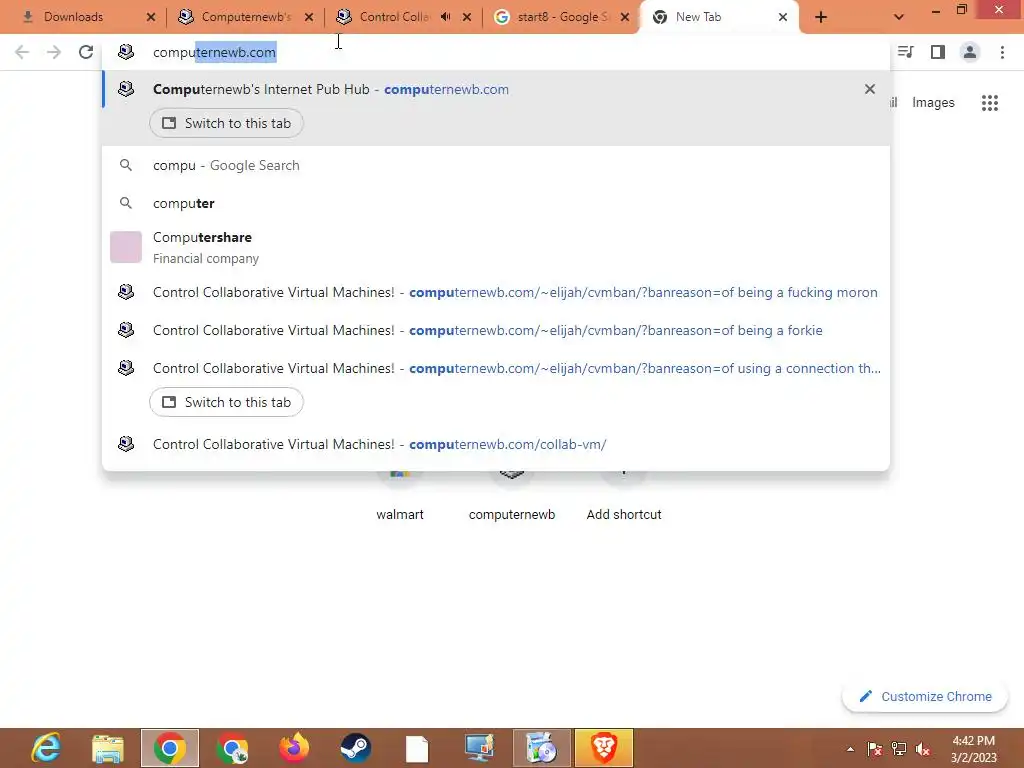This screenshot has height=768, width=1024.
Task: Open the blank document taskbar icon
Action: point(417,748)
